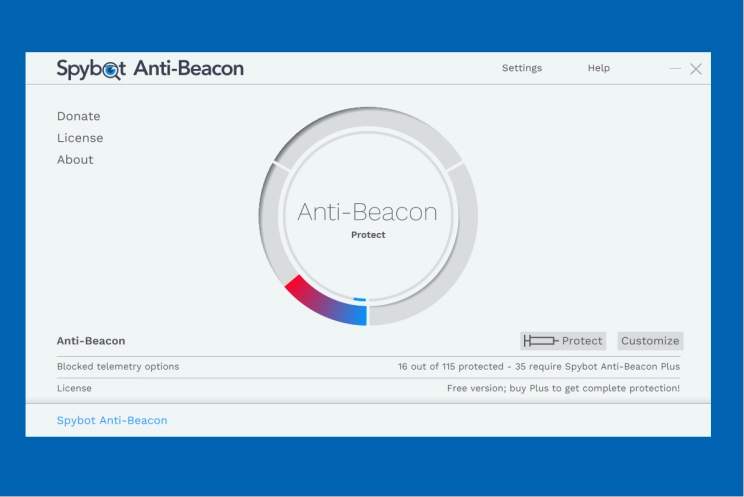Viewport: 744px width, 497px height.
Task: Open the Donate page
Action: (78, 116)
